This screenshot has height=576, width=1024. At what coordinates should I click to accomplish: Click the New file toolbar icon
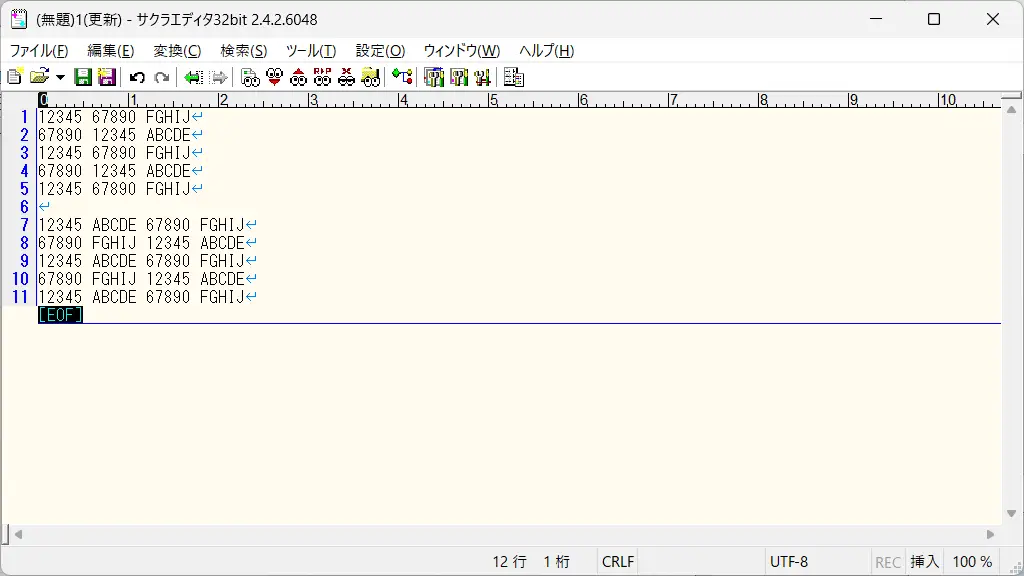pos(14,77)
